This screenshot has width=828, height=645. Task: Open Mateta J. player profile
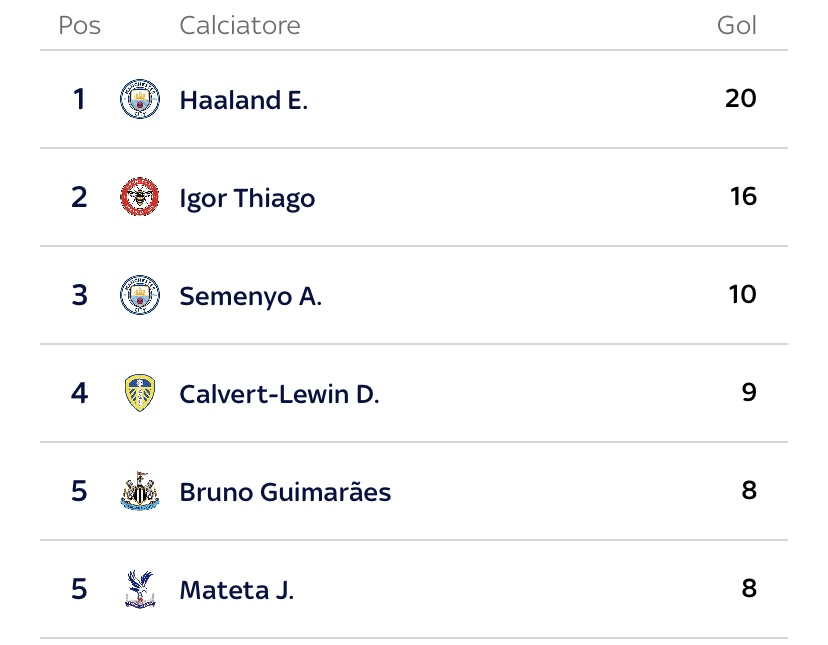tap(236, 590)
